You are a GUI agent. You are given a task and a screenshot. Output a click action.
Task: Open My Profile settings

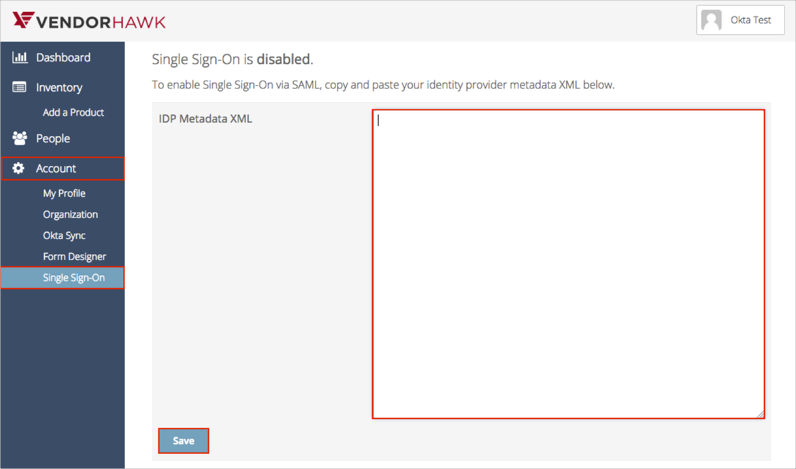64,193
